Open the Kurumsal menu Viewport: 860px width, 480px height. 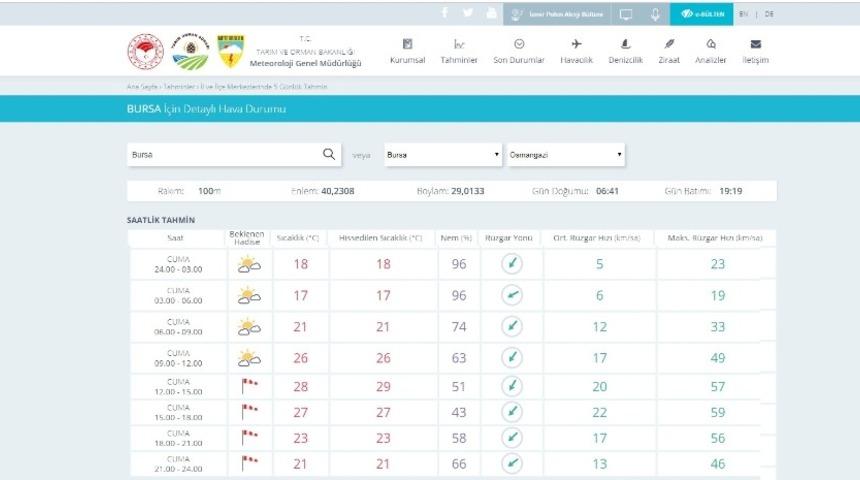(408, 52)
